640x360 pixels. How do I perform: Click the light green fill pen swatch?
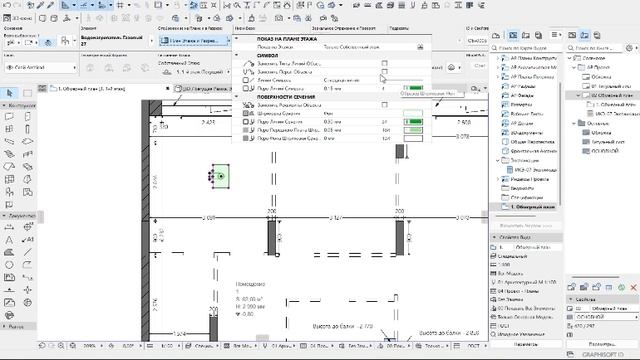coord(413,130)
